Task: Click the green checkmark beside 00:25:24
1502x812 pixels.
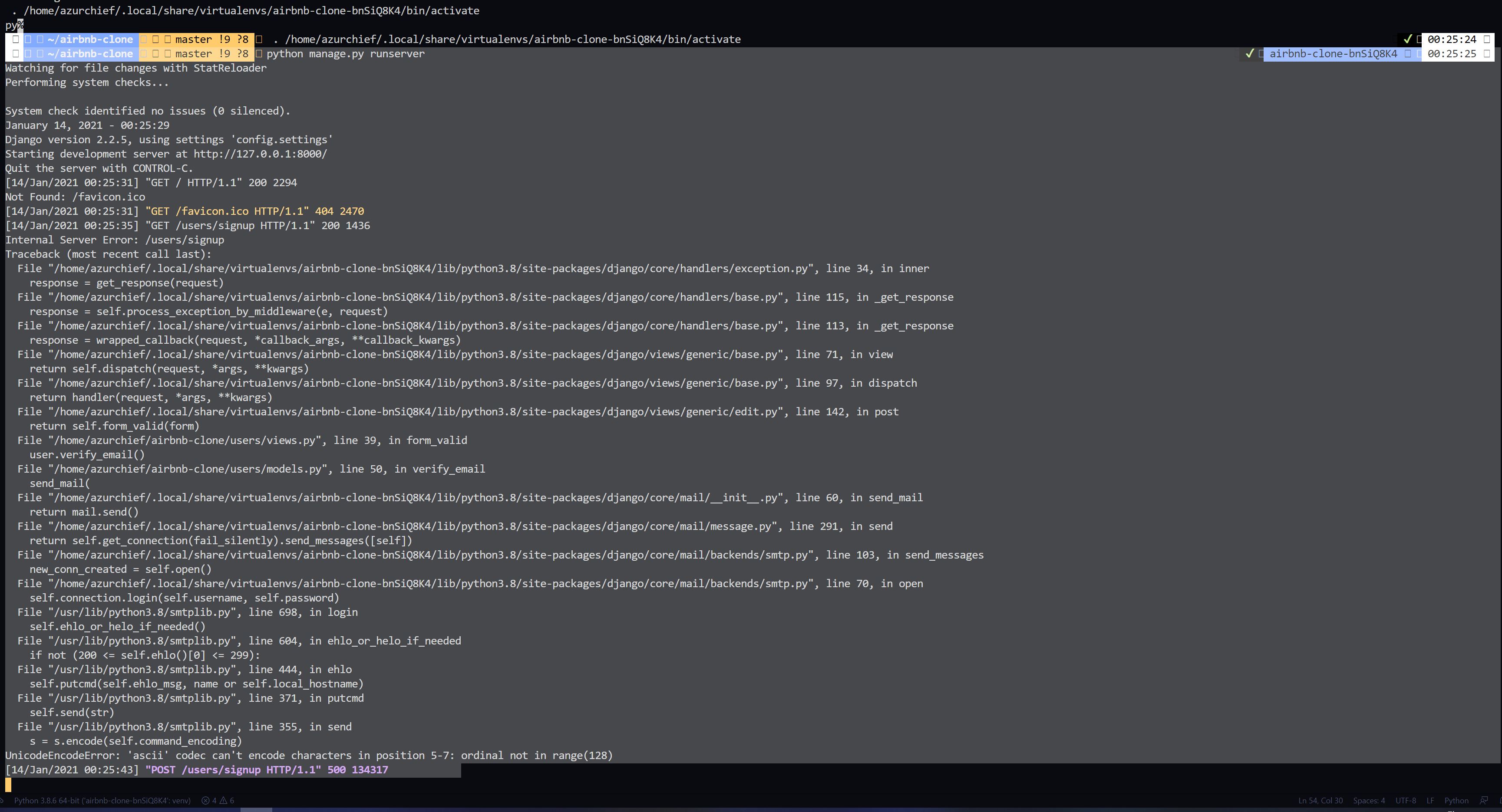Action: point(1407,39)
